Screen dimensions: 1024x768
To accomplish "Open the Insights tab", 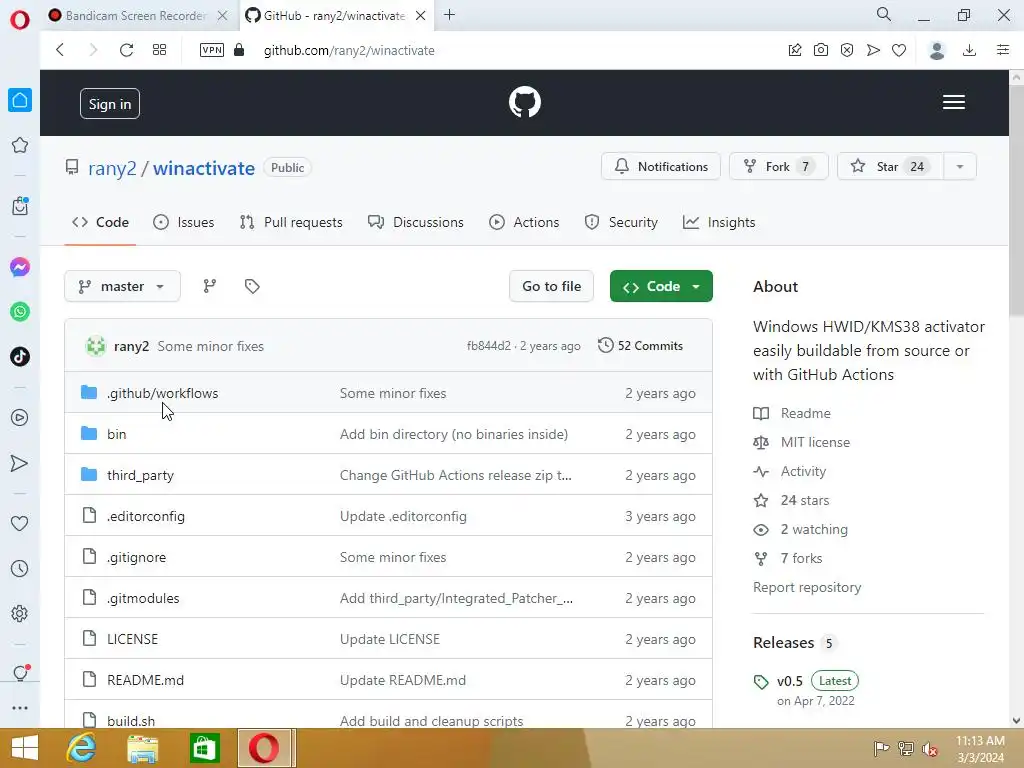I will pos(719,223).
